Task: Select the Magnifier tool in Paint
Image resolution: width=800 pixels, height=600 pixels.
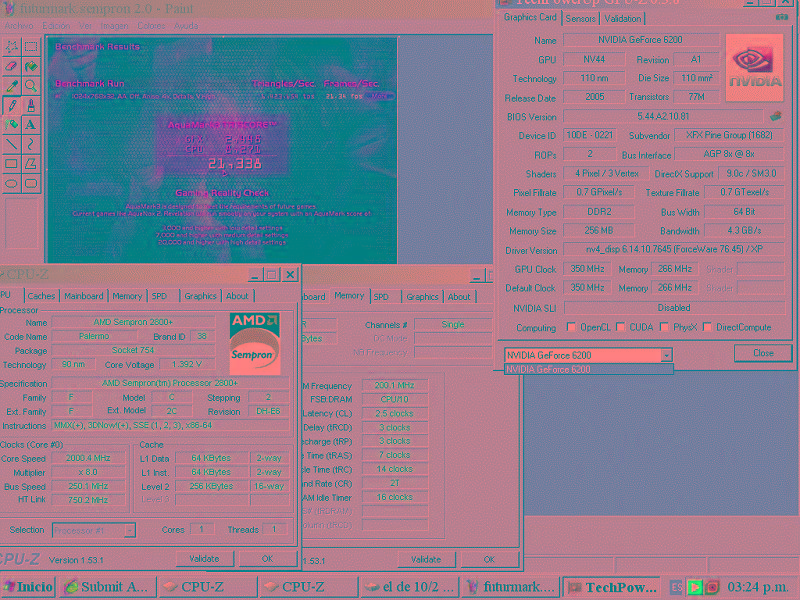Action: pos(31,86)
